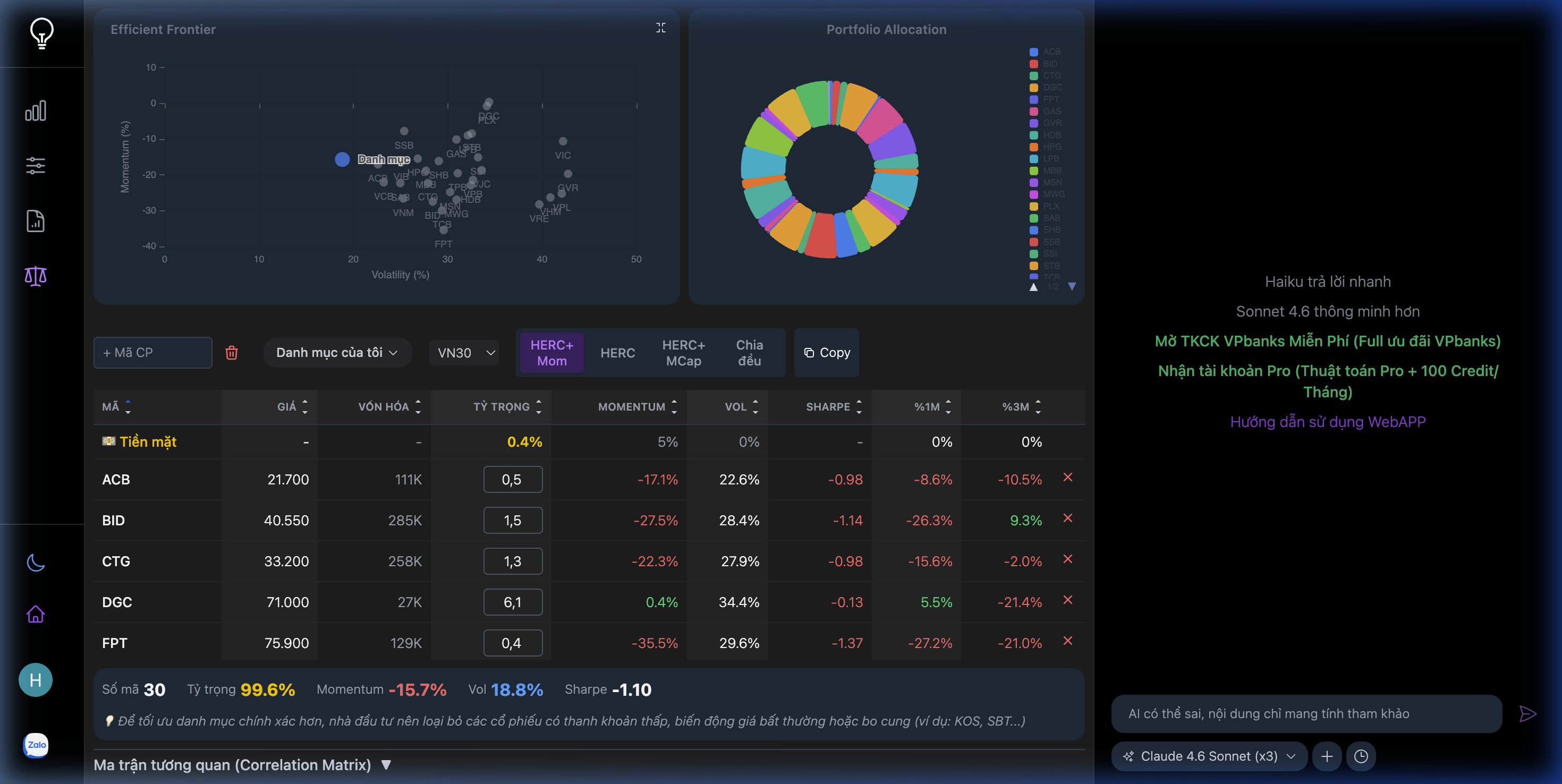The height and width of the screenshot is (784, 1562).
Task: Switch allocation mode to HERC
Action: [617, 352]
